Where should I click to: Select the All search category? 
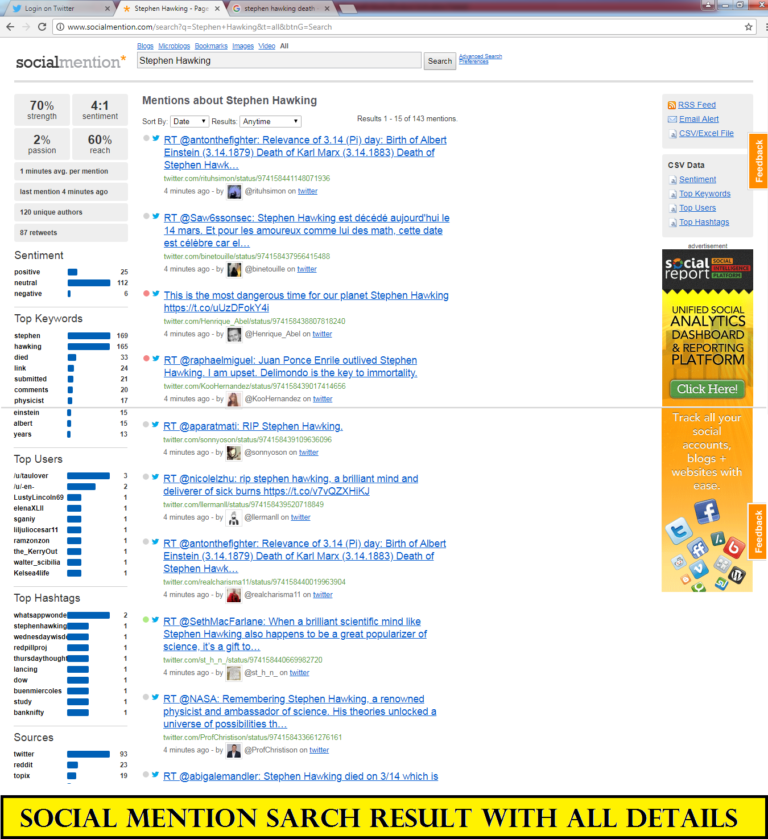(284, 46)
